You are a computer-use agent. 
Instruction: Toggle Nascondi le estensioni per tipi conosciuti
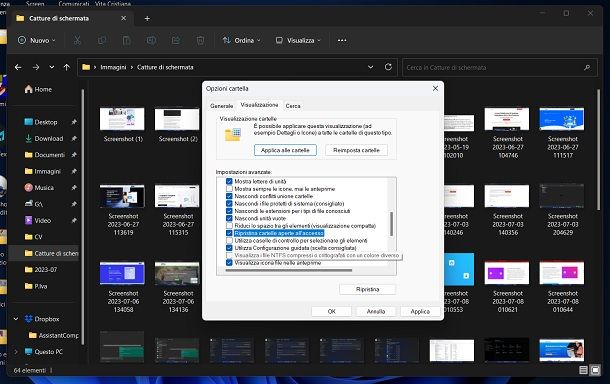point(229,211)
